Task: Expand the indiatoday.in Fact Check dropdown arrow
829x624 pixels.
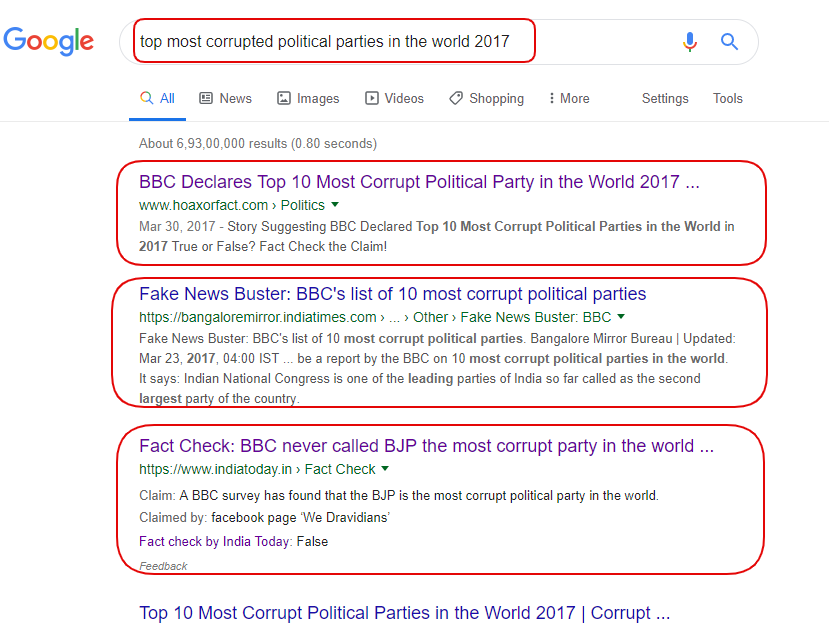Action: tap(385, 469)
